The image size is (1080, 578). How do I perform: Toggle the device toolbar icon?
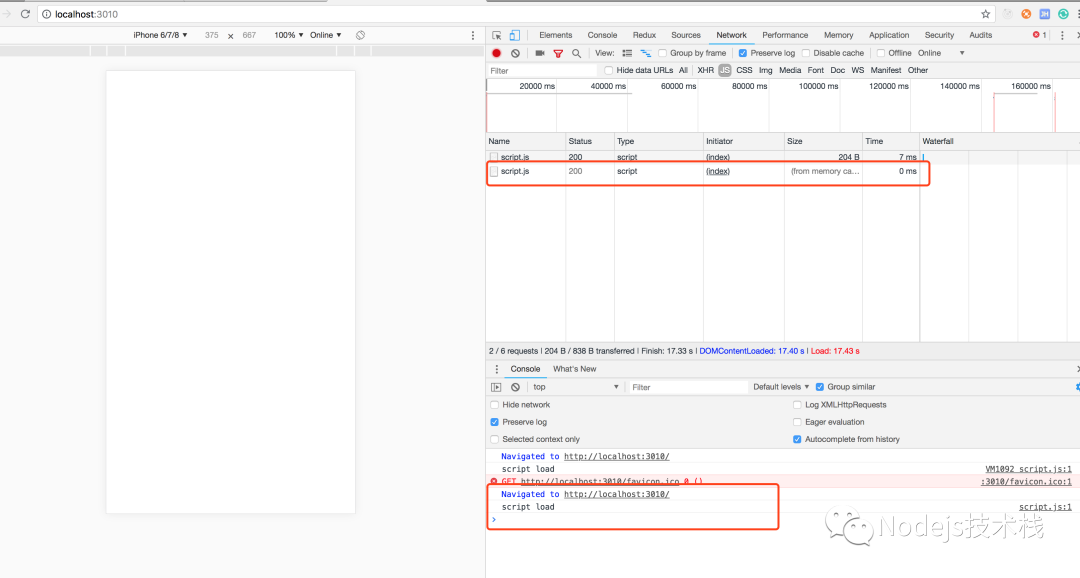515,35
